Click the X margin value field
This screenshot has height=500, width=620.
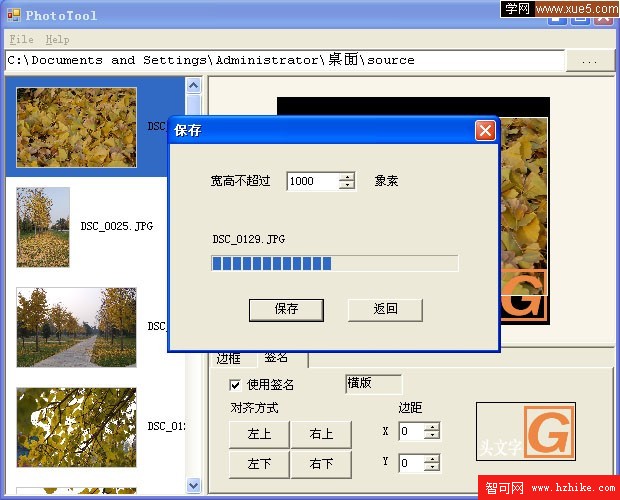click(x=412, y=431)
